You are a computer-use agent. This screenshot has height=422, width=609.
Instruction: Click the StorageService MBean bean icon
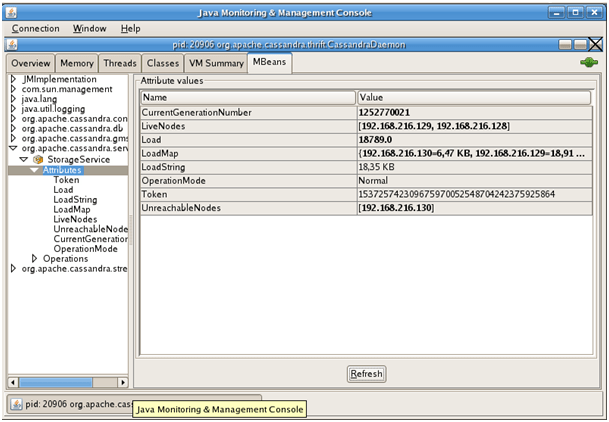click(x=39, y=159)
